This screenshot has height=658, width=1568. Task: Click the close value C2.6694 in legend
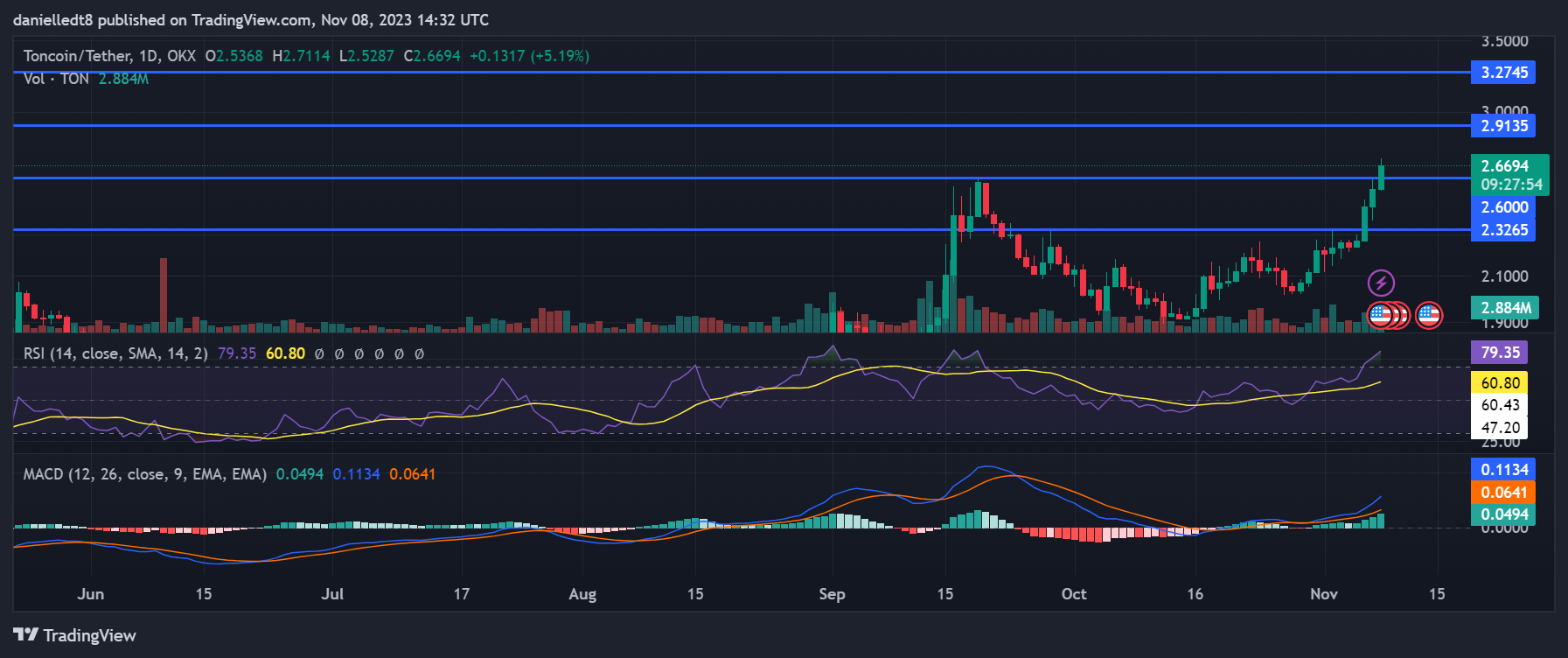pos(432,56)
